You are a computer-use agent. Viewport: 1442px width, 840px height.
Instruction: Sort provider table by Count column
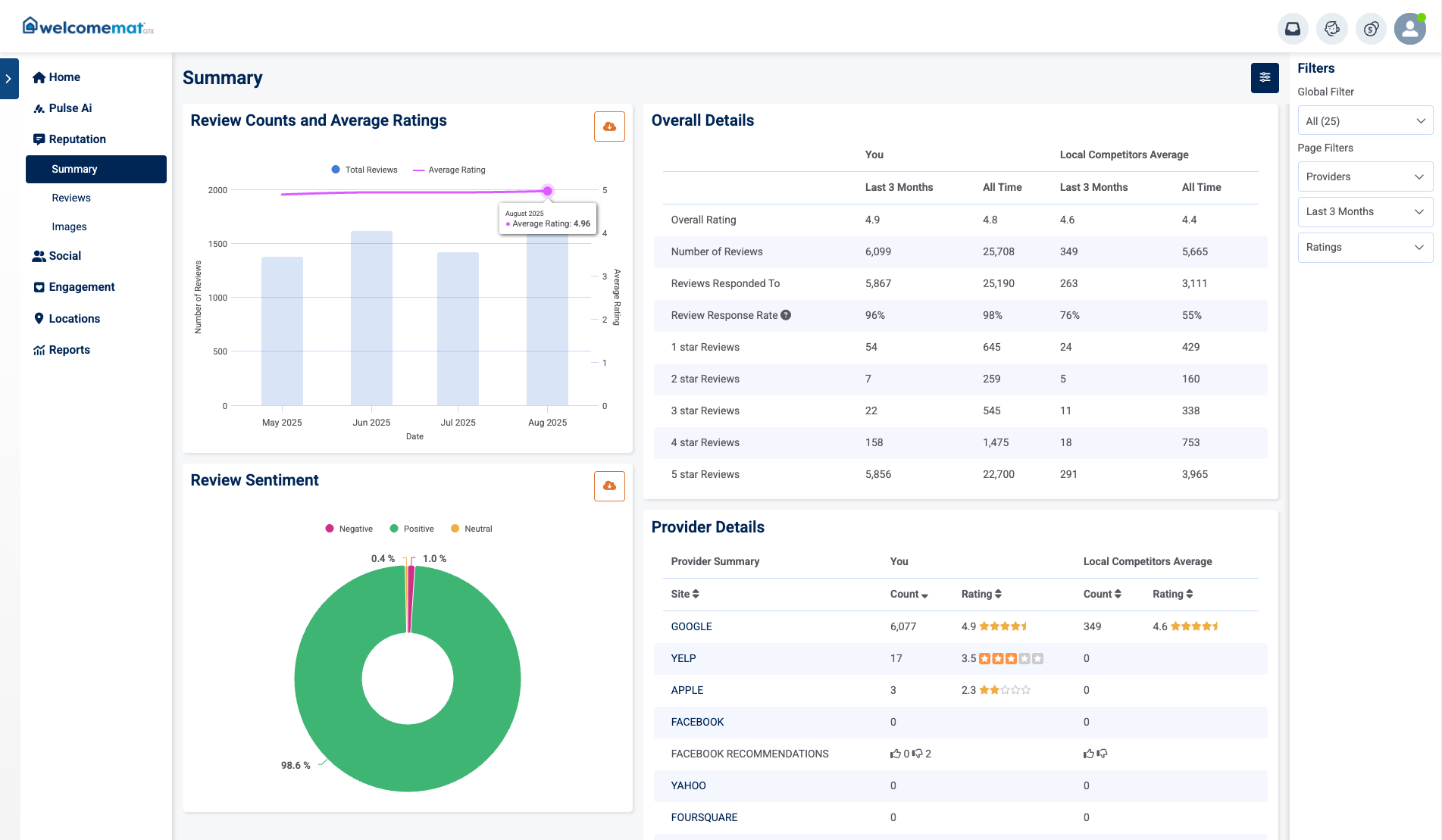tap(909, 594)
